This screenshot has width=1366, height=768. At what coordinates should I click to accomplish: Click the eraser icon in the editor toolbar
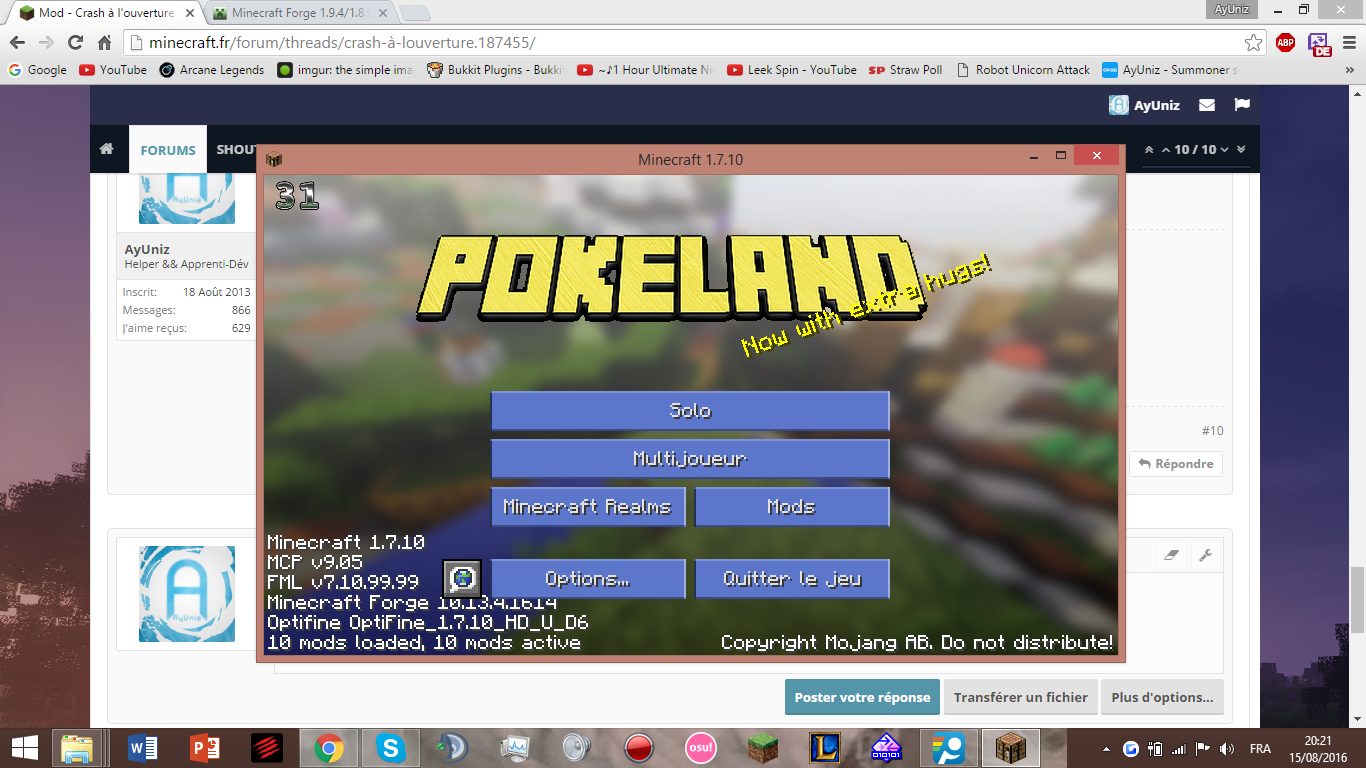click(1173, 555)
